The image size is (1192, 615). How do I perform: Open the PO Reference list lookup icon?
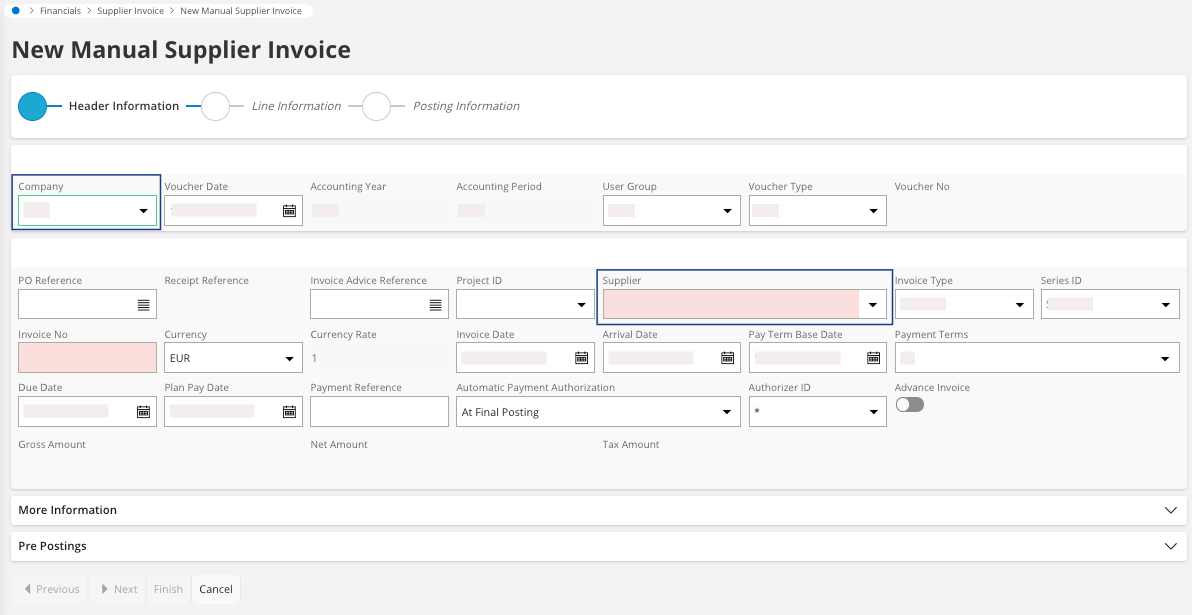tap(143, 304)
